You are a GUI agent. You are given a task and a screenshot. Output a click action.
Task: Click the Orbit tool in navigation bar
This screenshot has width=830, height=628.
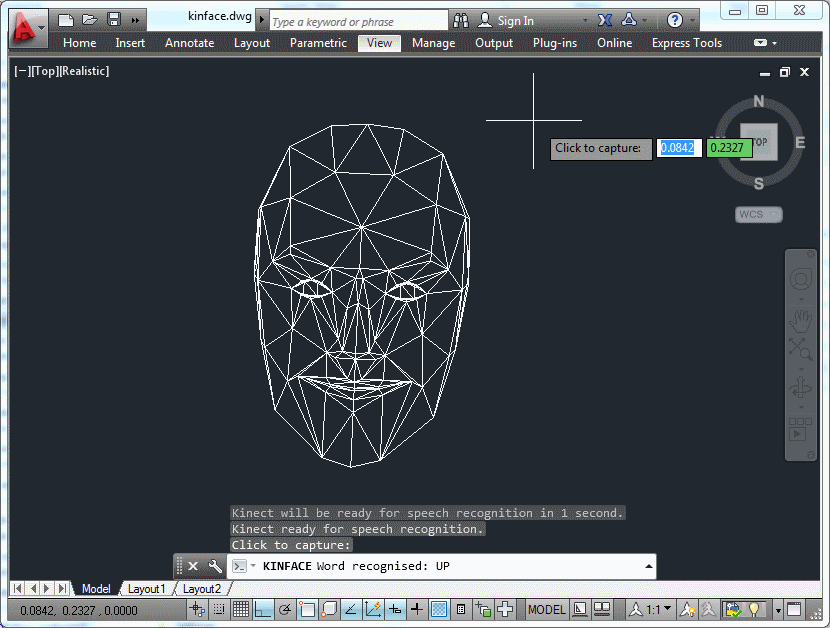click(800, 389)
